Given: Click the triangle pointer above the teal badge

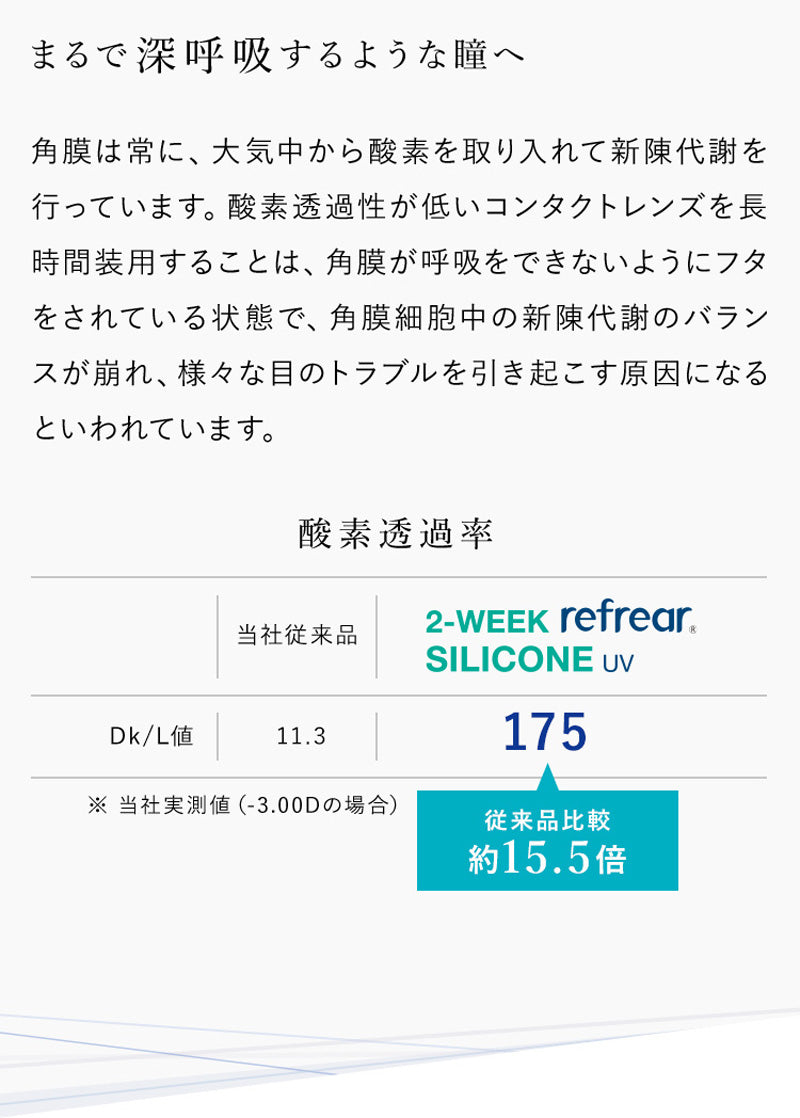Looking at the screenshot, I should click(x=547, y=778).
